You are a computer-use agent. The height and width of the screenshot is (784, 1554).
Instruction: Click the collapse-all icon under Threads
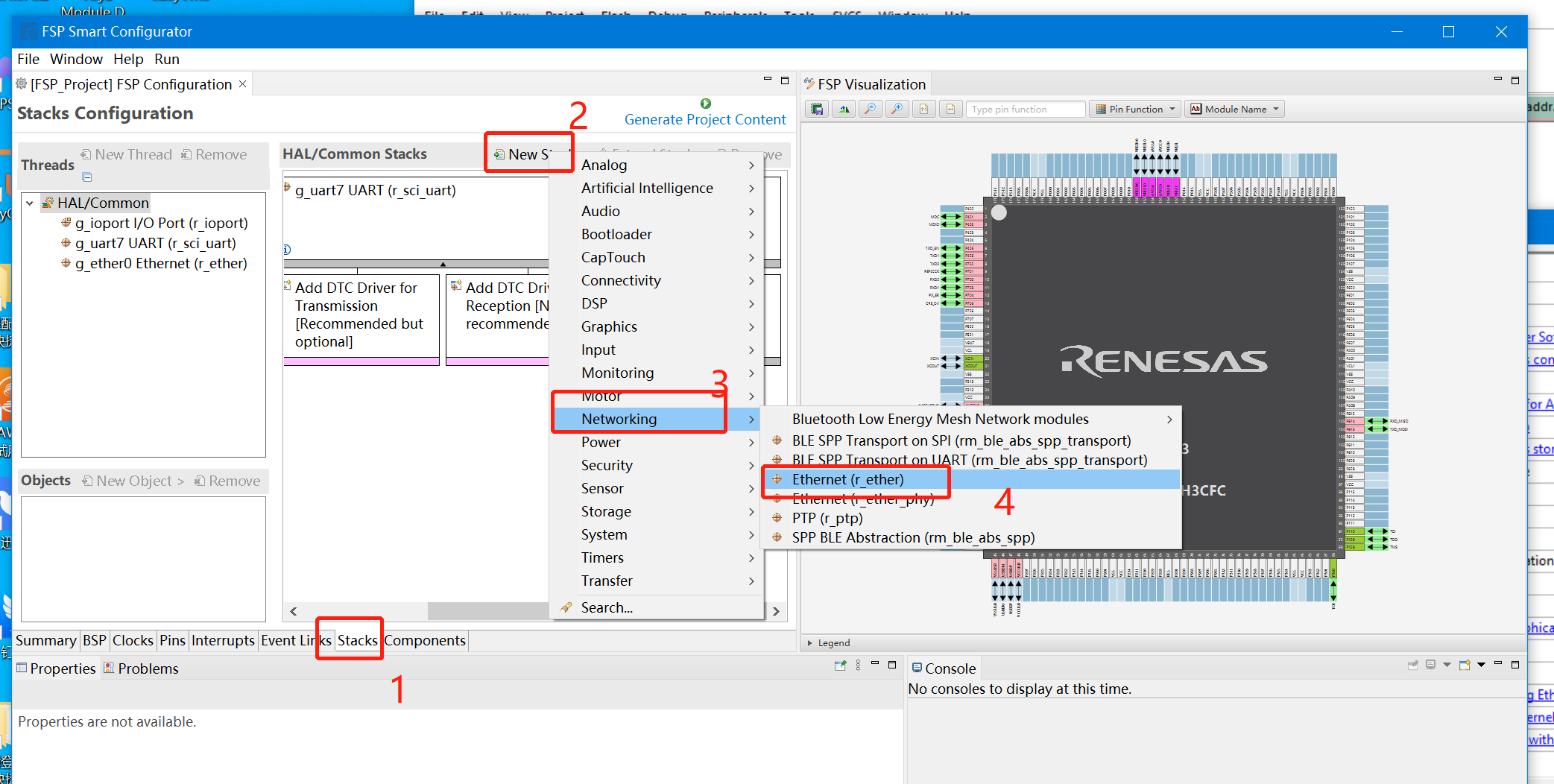tap(87, 177)
